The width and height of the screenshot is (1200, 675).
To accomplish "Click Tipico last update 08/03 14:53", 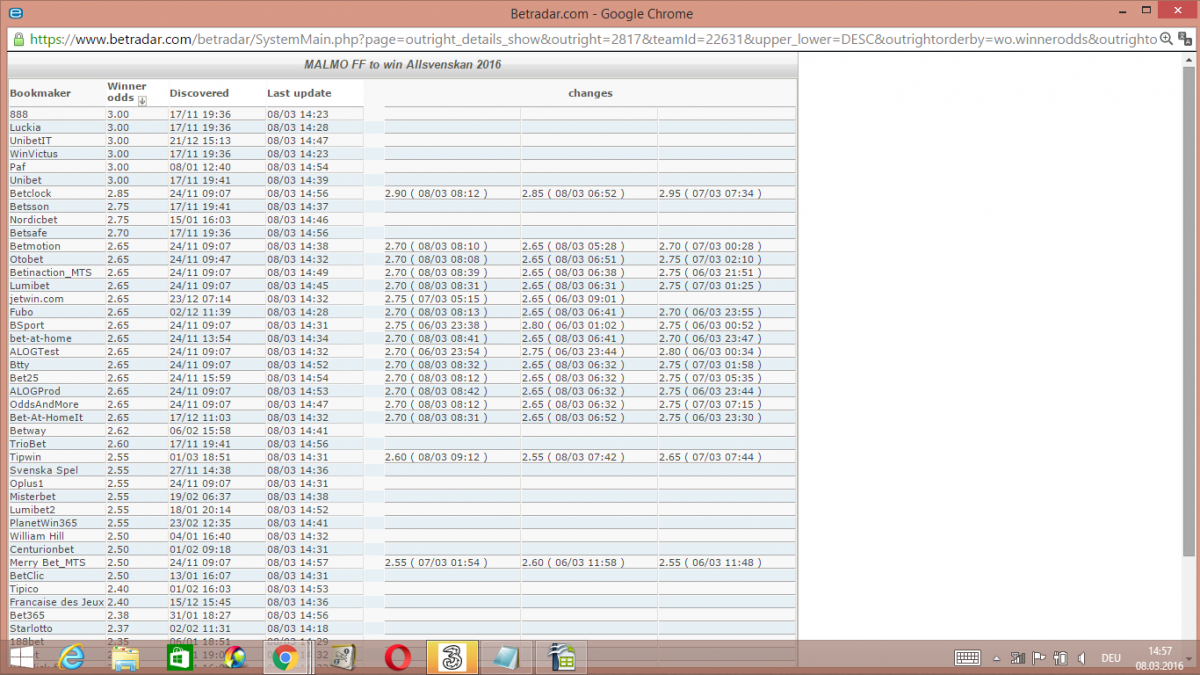I will (298, 589).
